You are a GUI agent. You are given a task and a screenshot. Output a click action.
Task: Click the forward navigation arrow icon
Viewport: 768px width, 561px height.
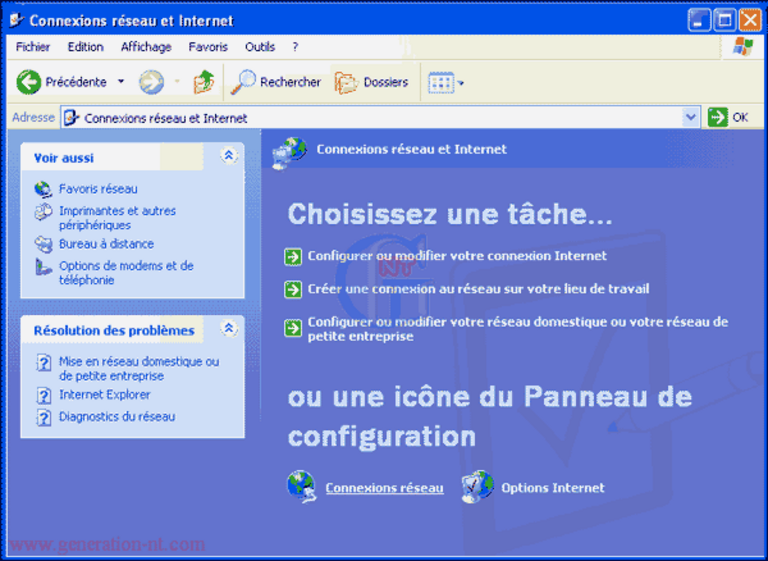151,82
